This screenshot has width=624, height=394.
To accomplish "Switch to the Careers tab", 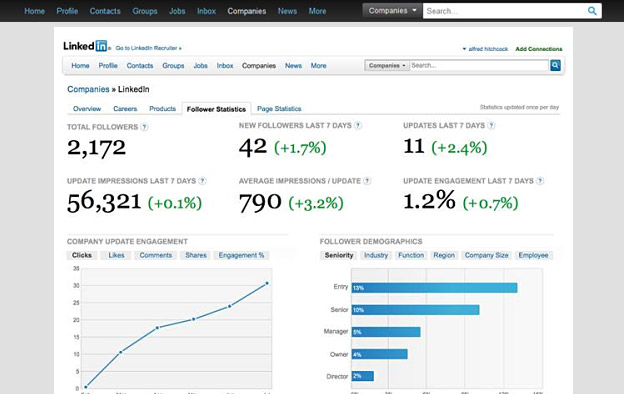I will pyautogui.click(x=125, y=109).
